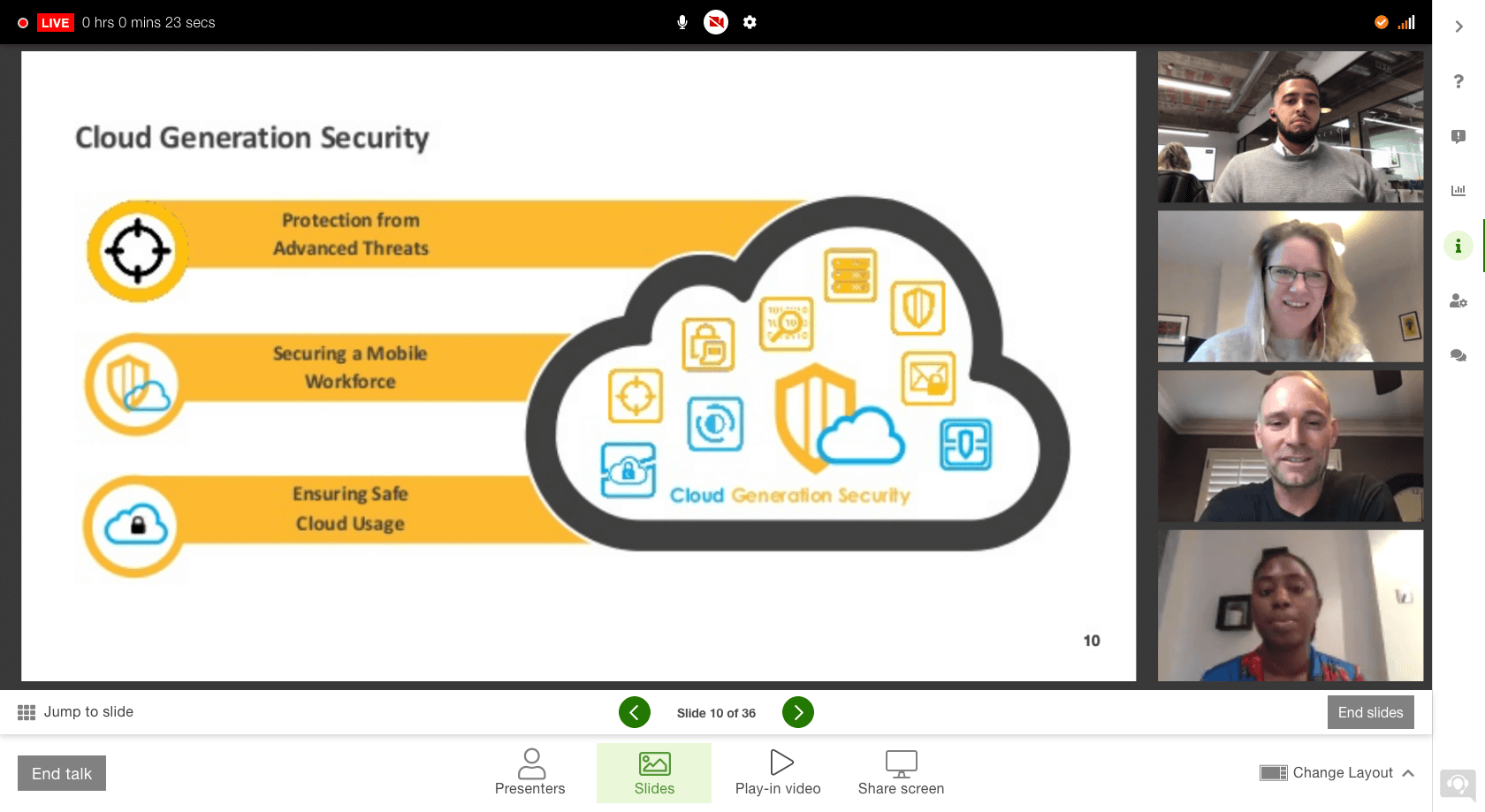Select the Play-in video tab
1485x812 pixels.
778,773
